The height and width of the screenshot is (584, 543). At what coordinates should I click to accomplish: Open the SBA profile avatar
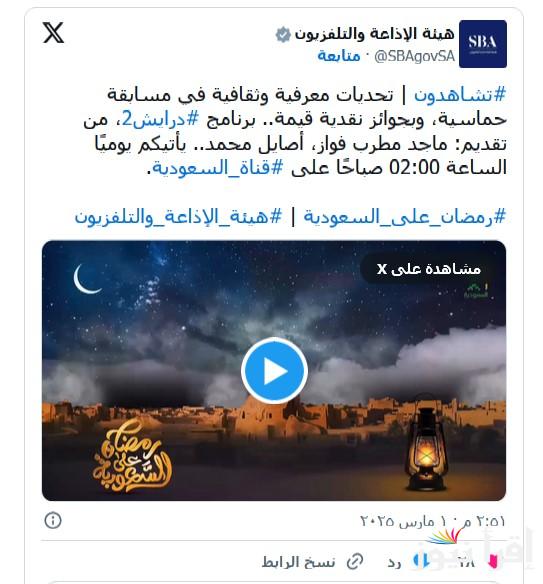(x=483, y=44)
